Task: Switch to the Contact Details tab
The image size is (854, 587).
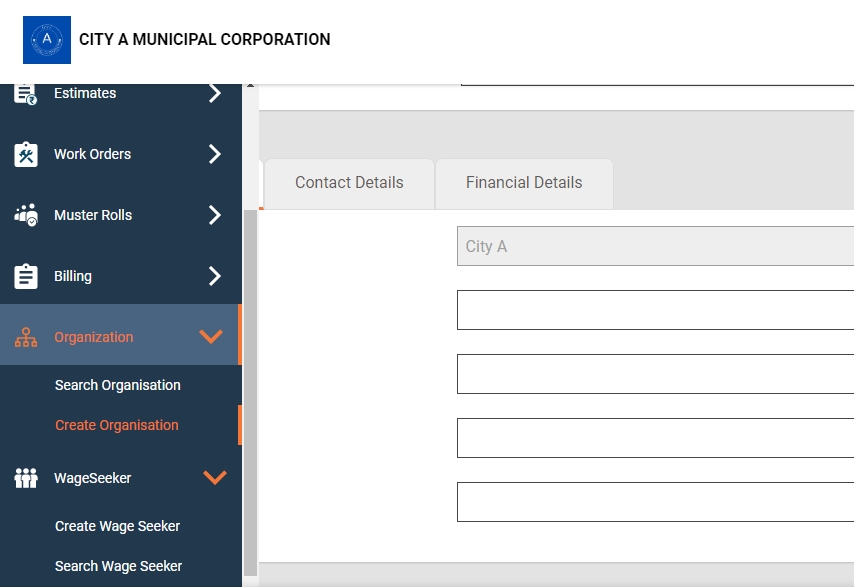Action: point(349,183)
